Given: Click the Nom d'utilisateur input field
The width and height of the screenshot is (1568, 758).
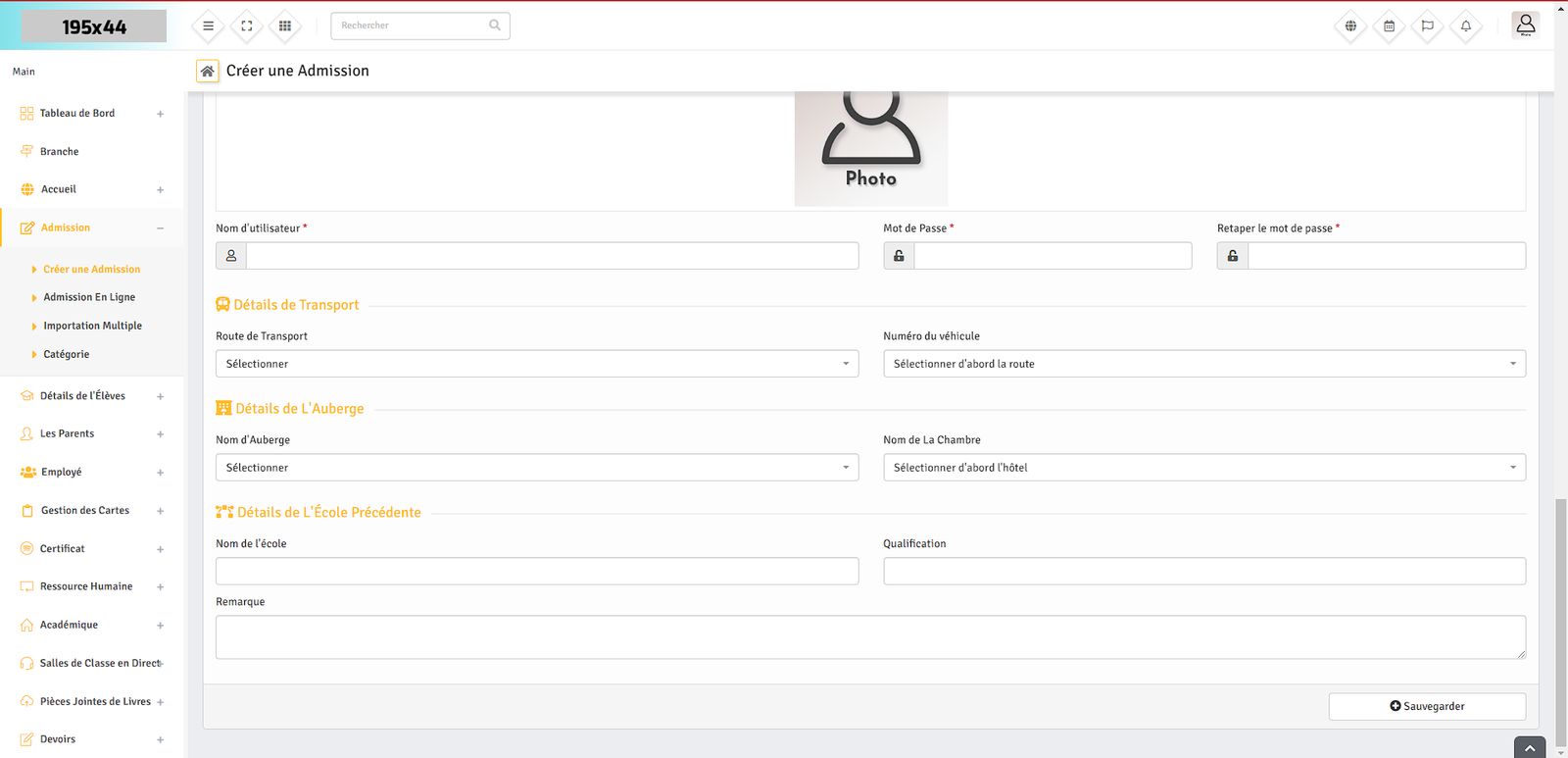Looking at the screenshot, I should [x=552, y=256].
